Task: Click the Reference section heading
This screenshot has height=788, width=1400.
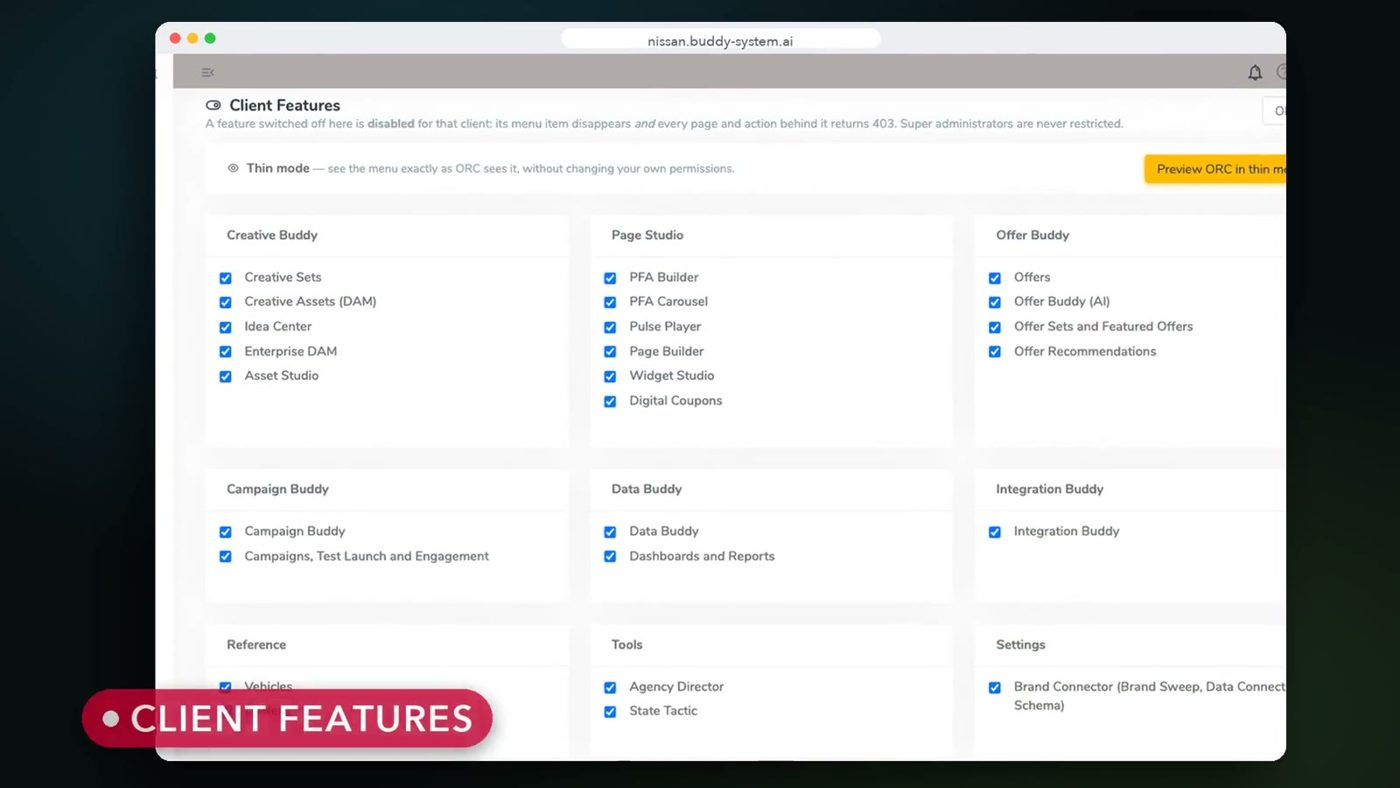Action: pos(256,645)
